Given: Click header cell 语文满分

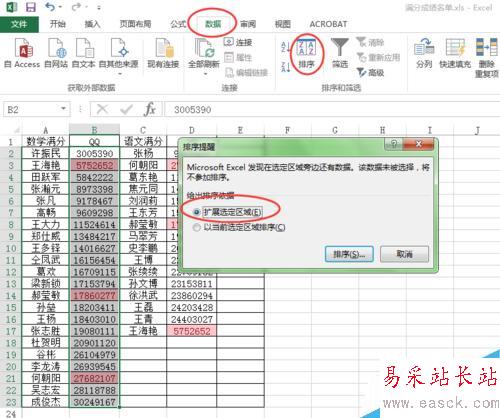Looking at the screenshot, I should (143, 141).
